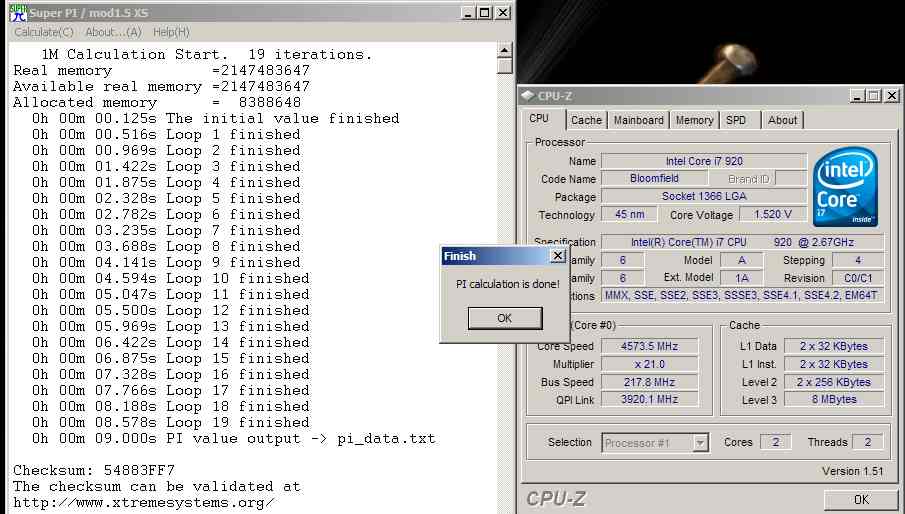905x514 pixels.
Task: Switch to the About tab in CPU-Z
Action: [x=782, y=120]
